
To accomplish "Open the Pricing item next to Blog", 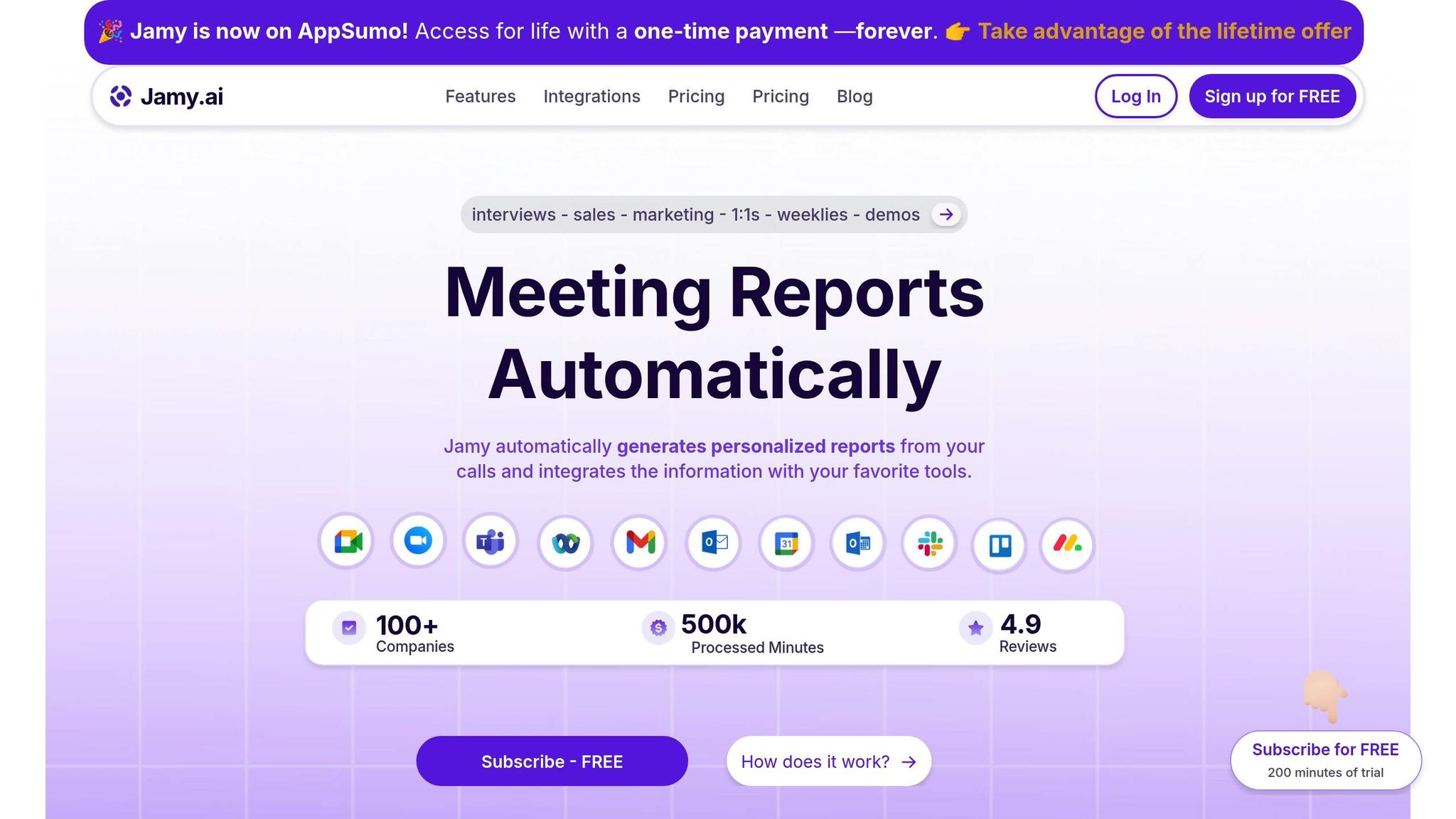I will 781,96.
